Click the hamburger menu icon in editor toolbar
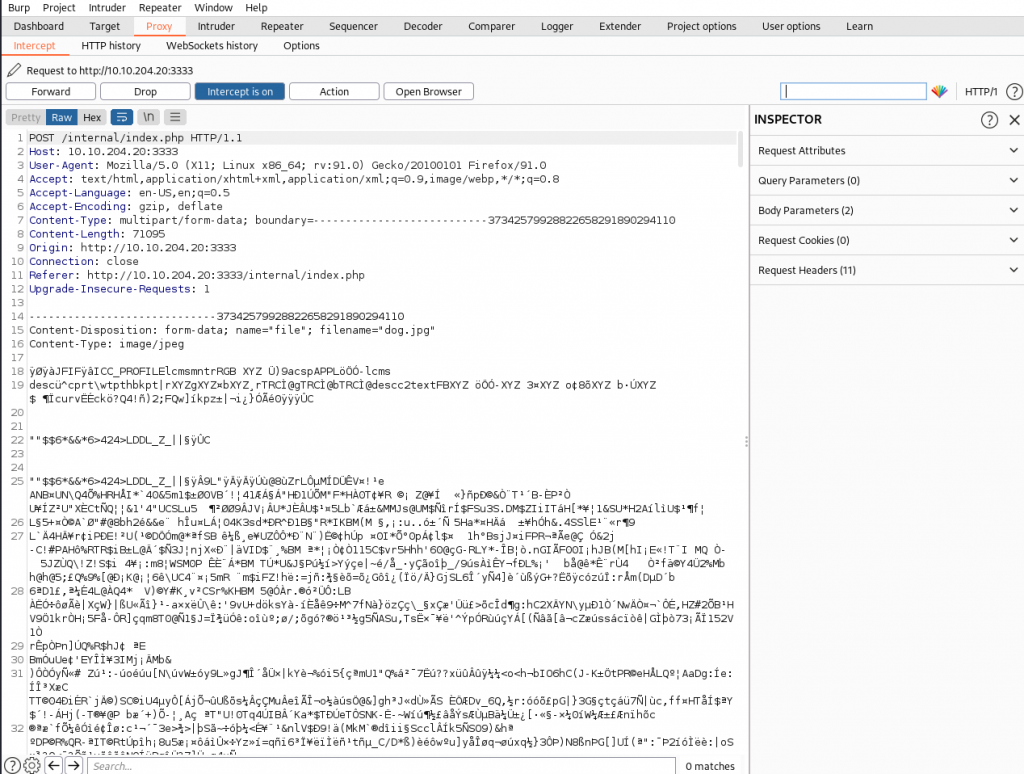The height and width of the screenshot is (774, 1024). point(176,117)
